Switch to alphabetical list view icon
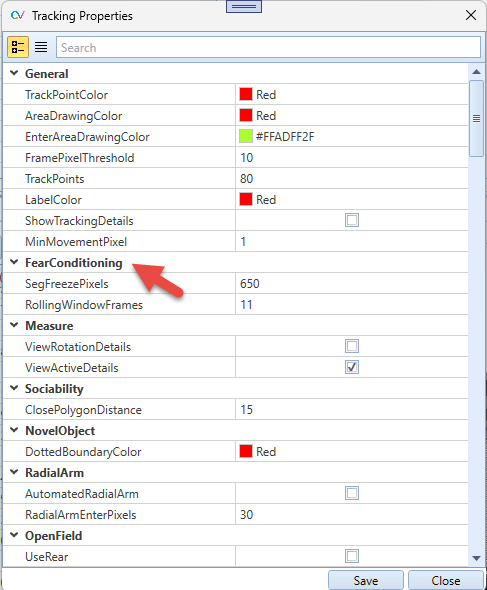This screenshot has width=487, height=590. pos(41,47)
